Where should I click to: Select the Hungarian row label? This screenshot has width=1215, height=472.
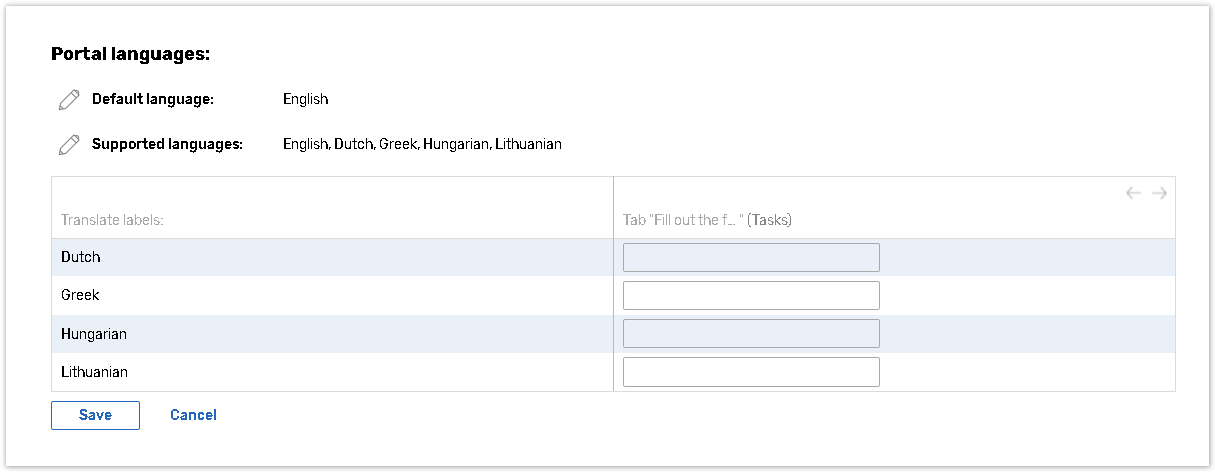[94, 334]
